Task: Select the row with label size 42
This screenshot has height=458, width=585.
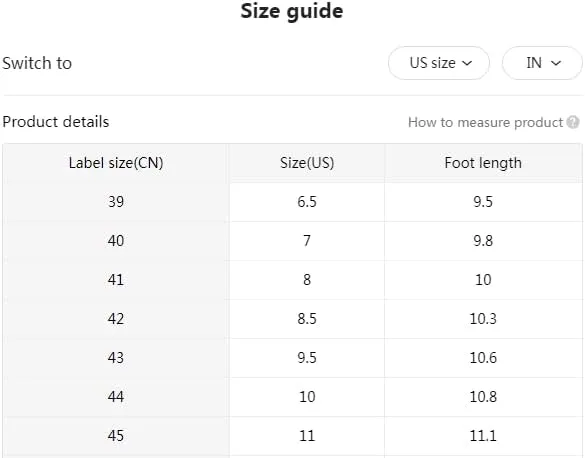Action: (x=292, y=319)
